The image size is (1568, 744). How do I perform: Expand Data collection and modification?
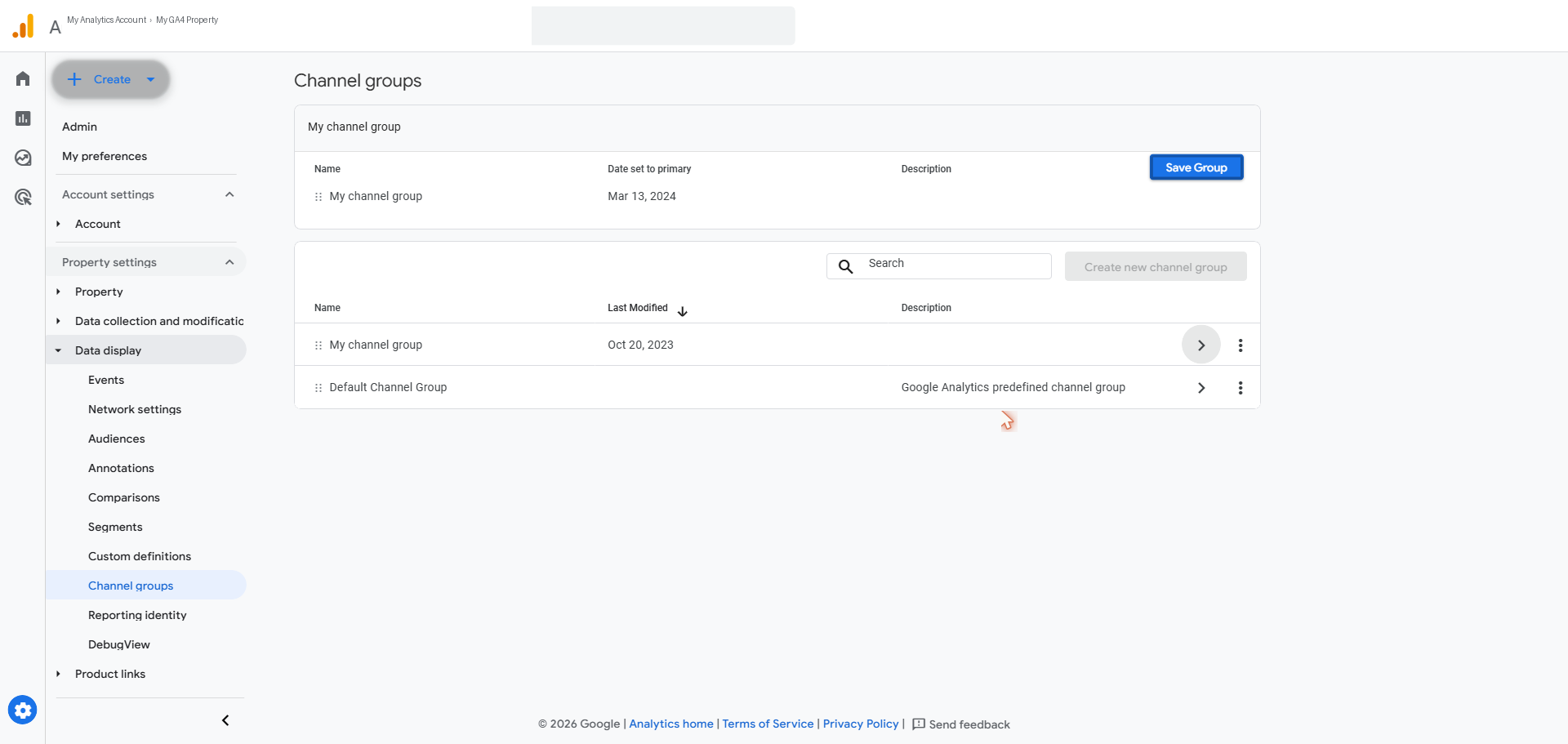click(58, 321)
